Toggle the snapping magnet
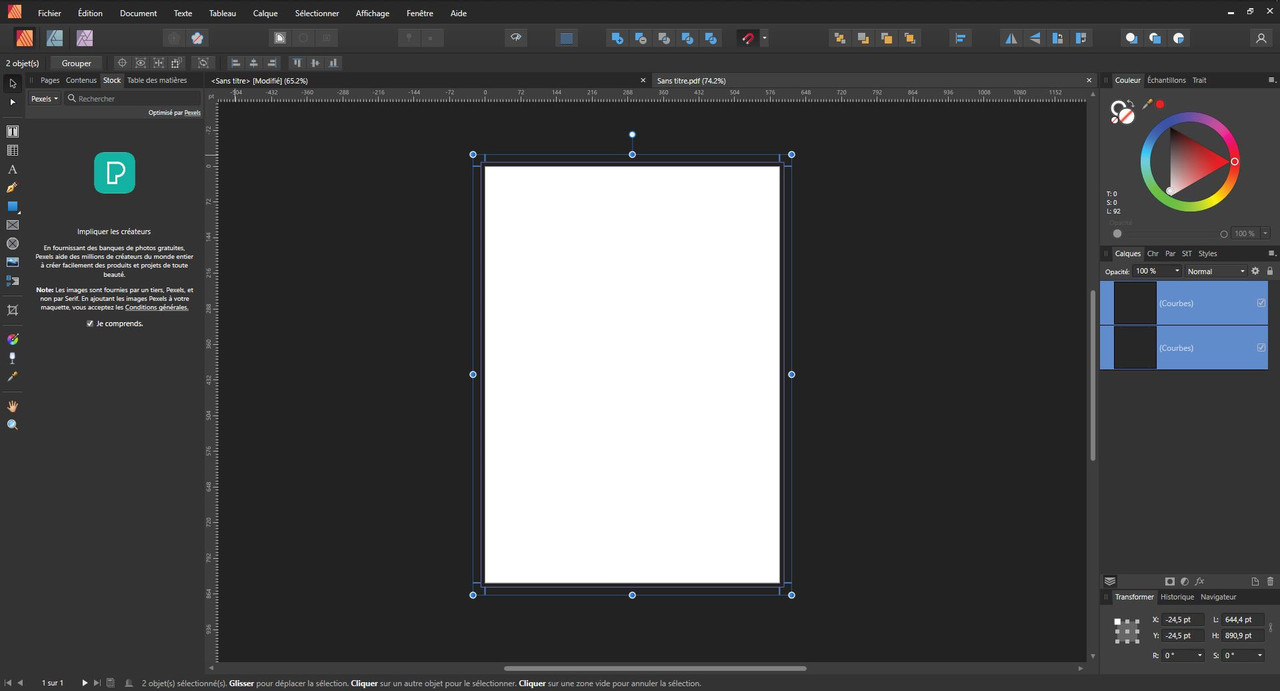The height and width of the screenshot is (691, 1280). tap(747, 38)
